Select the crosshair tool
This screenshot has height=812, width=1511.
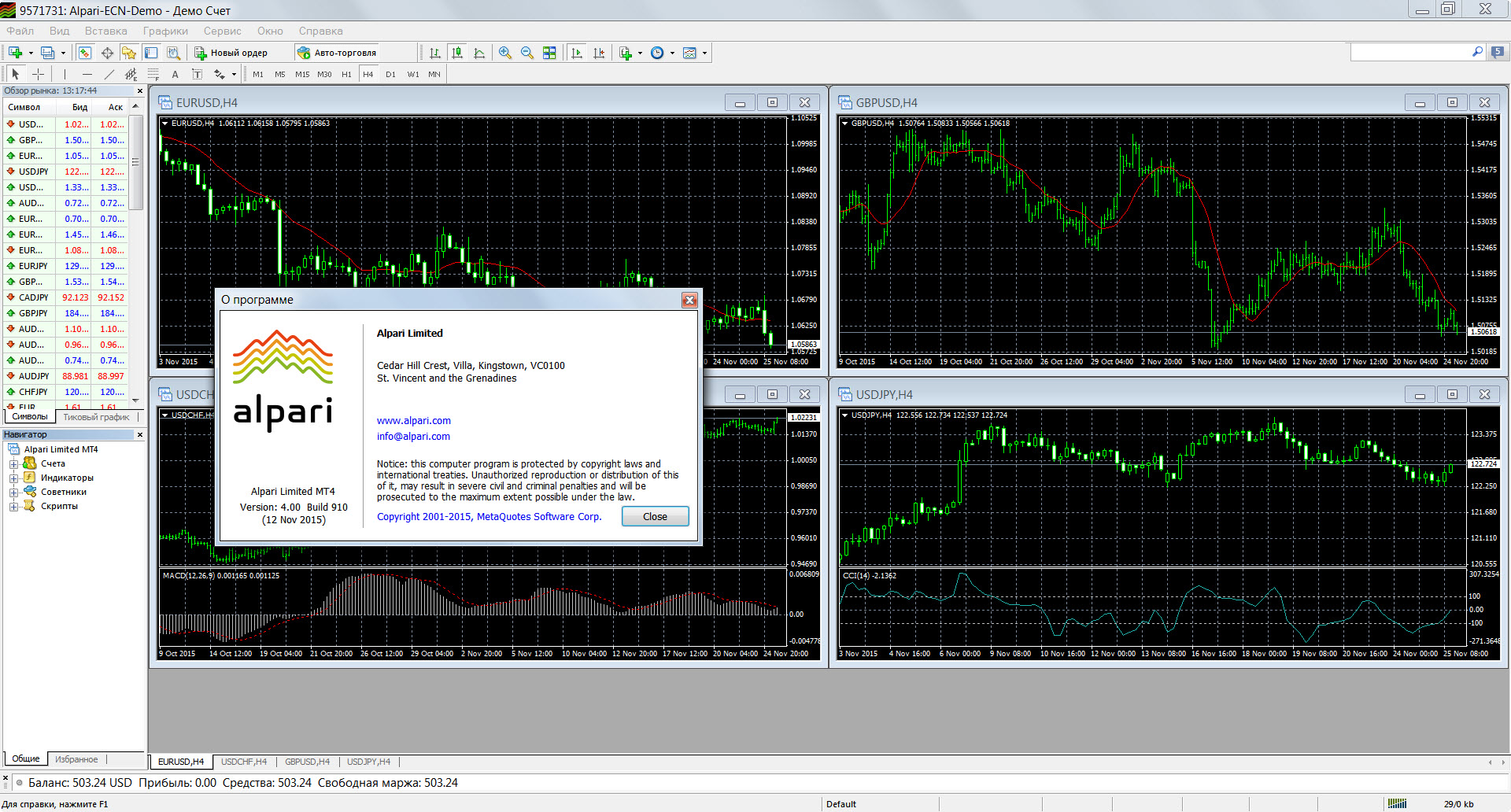coord(38,74)
